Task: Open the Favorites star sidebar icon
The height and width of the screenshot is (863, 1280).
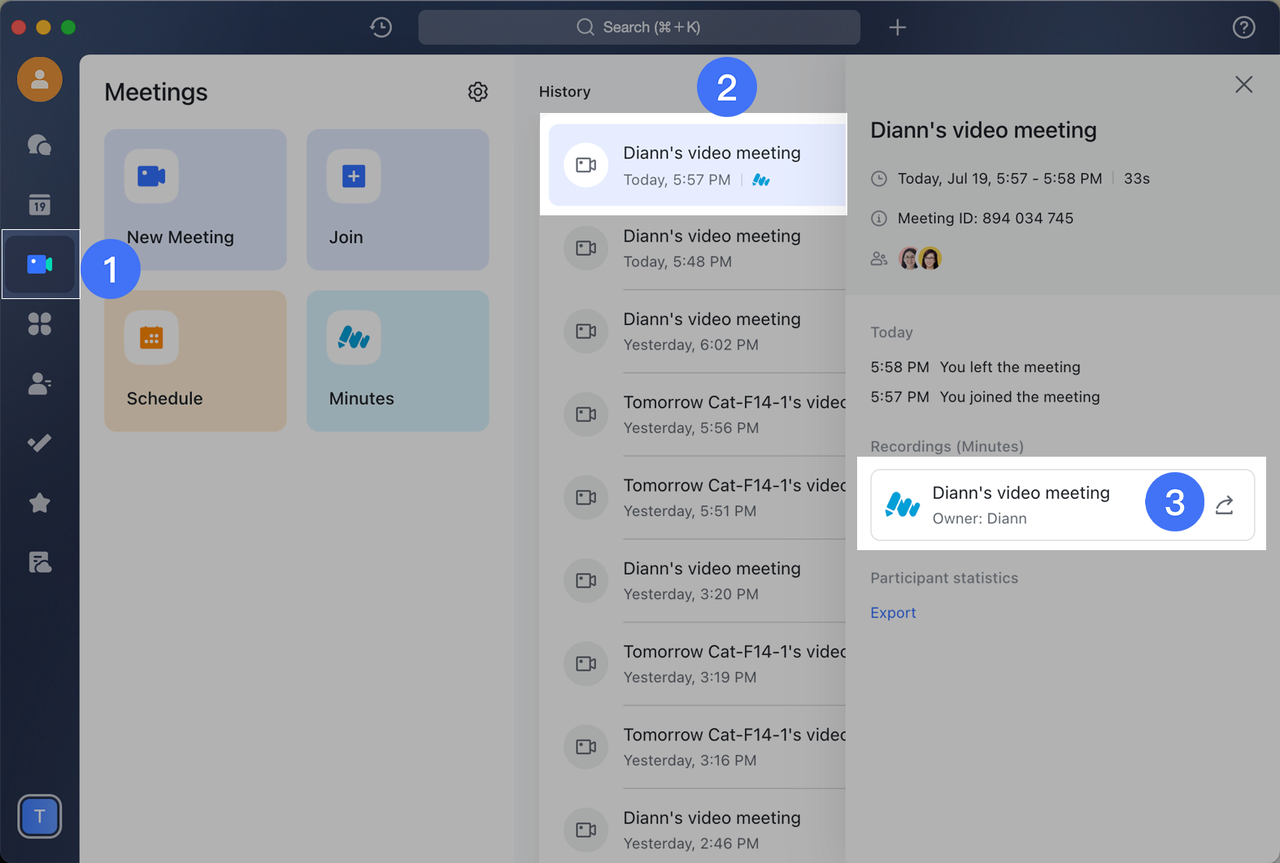Action: (x=40, y=502)
